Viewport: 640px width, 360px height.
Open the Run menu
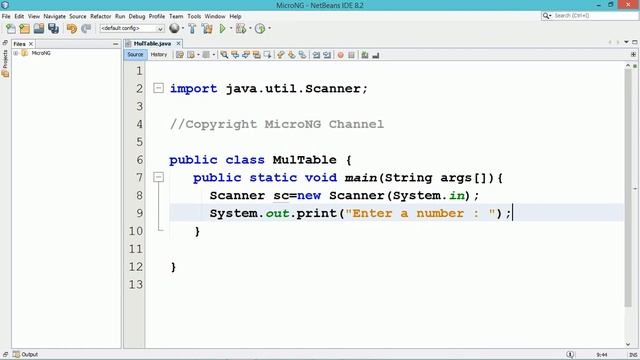tap(120, 16)
